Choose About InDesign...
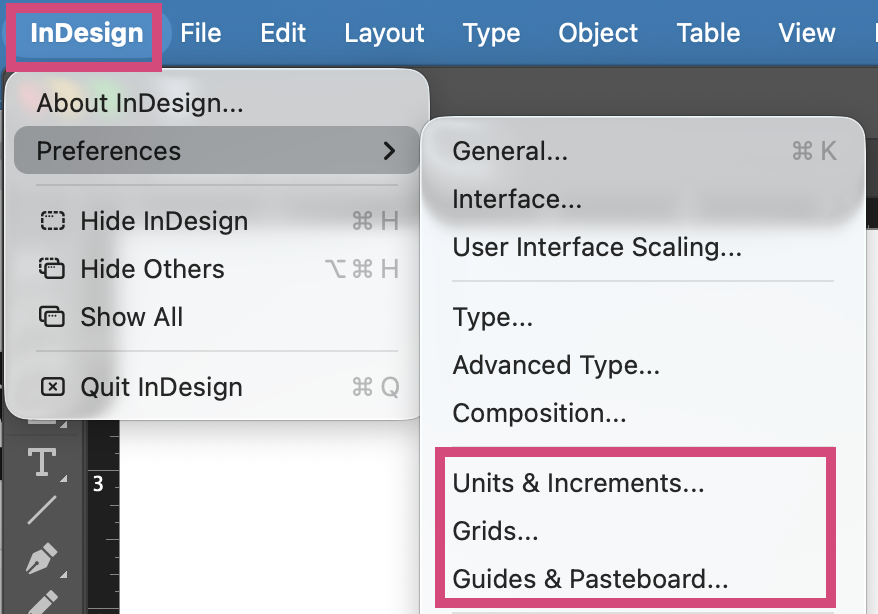Screen dimensions: 878x614 [x=217, y=103]
